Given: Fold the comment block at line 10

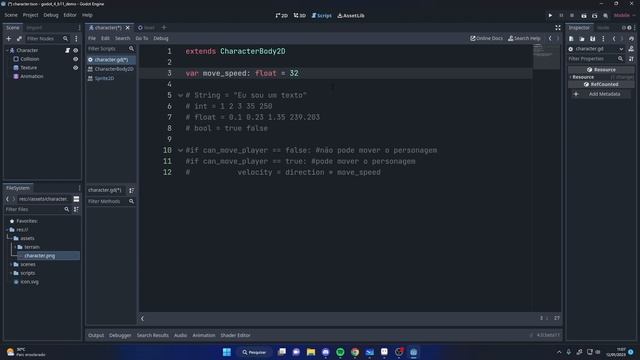Looking at the screenshot, I should (x=180, y=150).
